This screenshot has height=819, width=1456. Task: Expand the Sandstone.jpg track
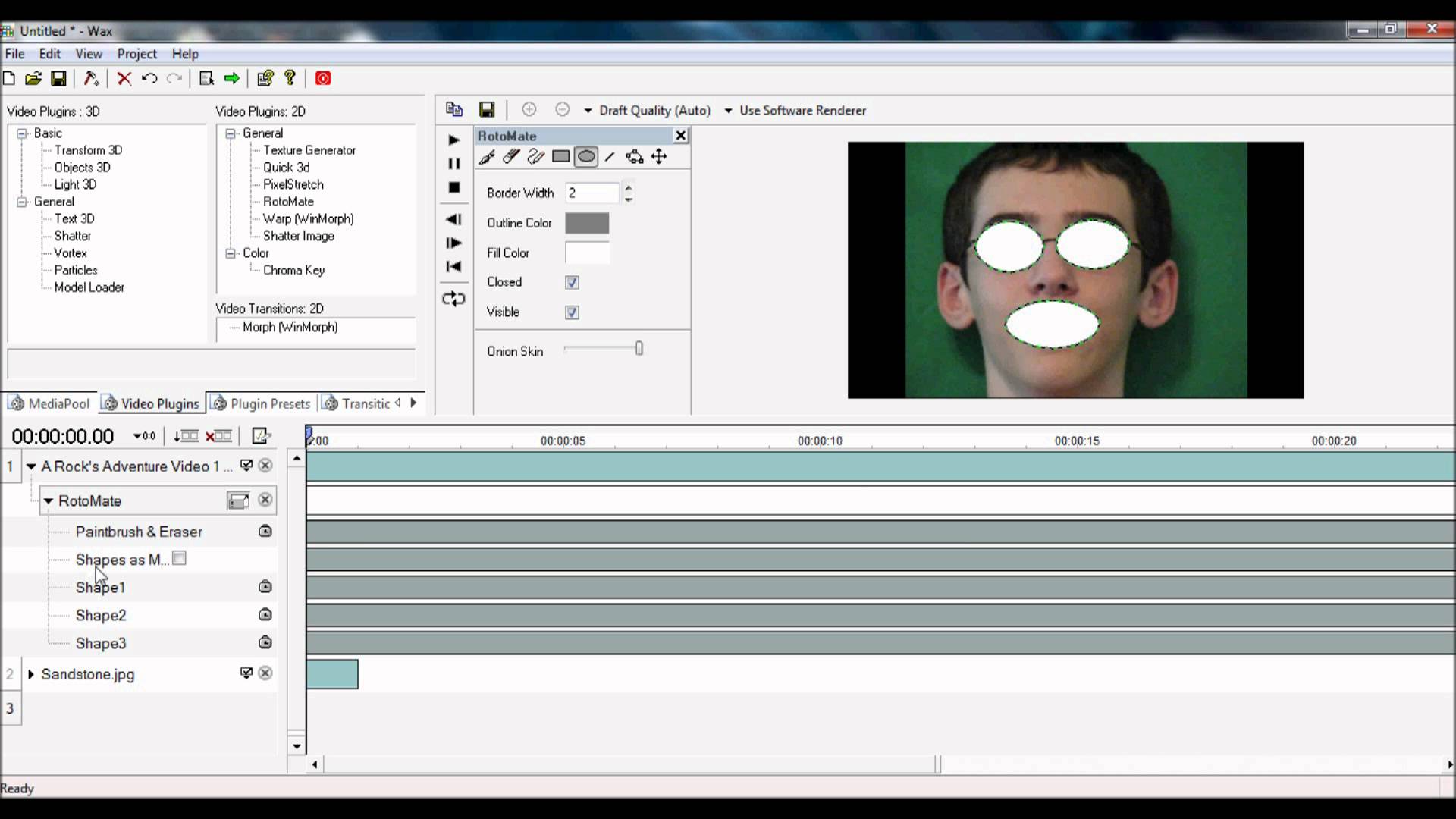click(x=31, y=674)
